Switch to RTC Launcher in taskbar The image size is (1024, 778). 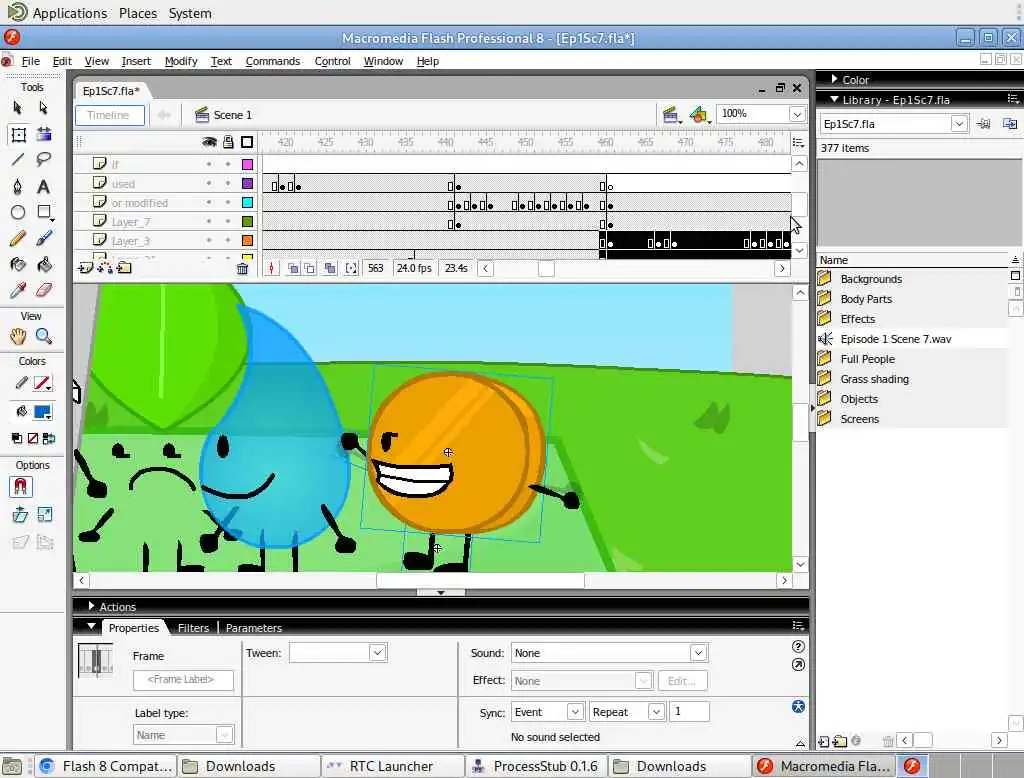pyautogui.click(x=392, y=766)
